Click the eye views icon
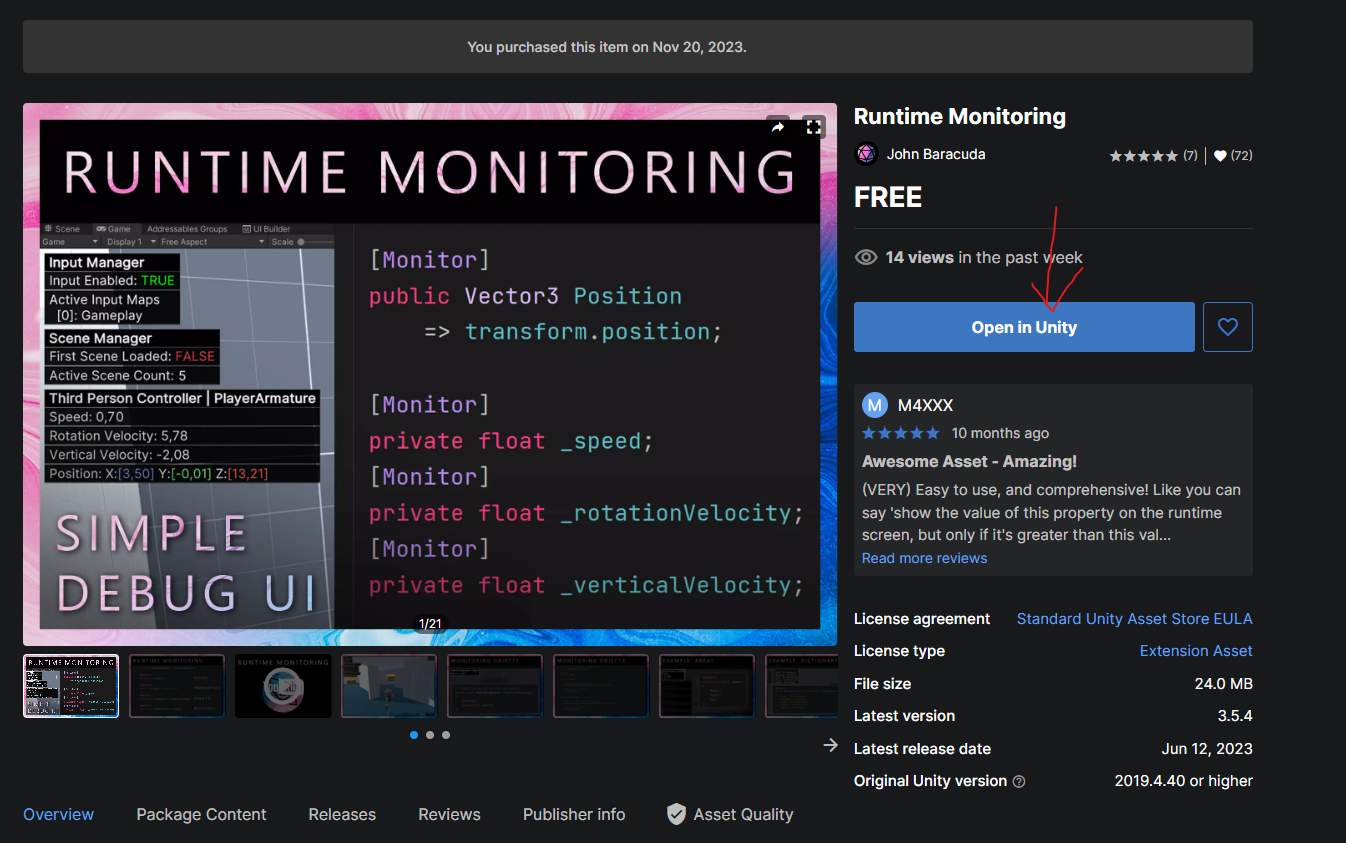This screenshot has width=1346, height=843. tap(866, 258)
